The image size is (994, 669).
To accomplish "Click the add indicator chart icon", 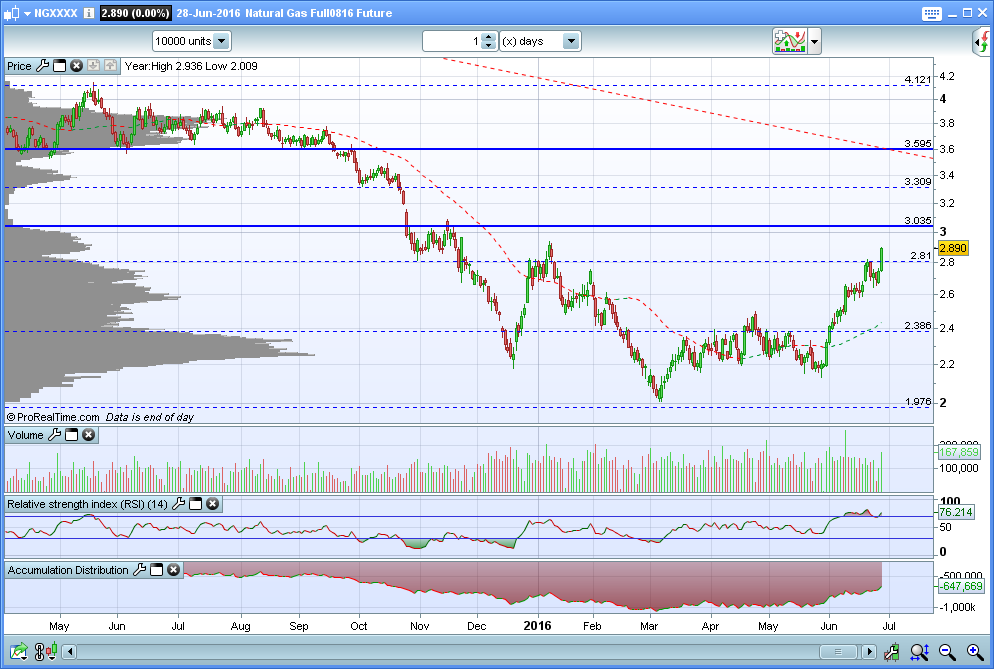I will tap(16, 652).
